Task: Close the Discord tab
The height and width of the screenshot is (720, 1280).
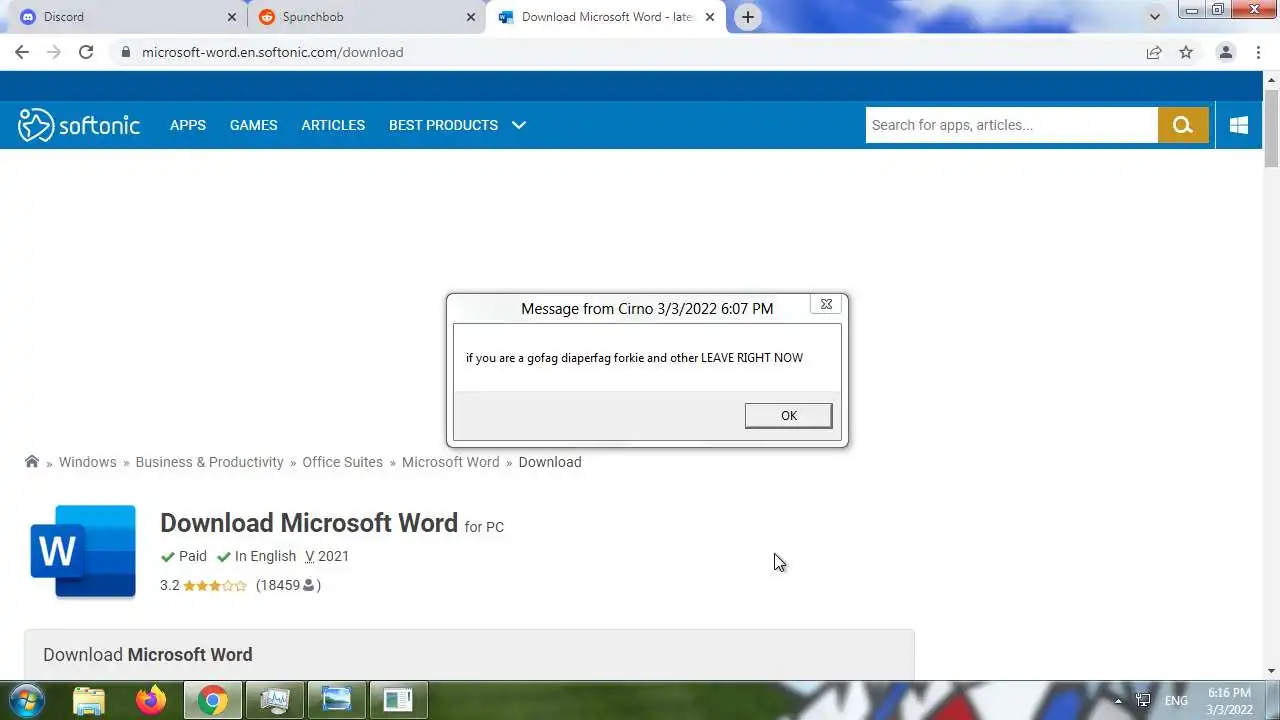Action: (232, 17)
